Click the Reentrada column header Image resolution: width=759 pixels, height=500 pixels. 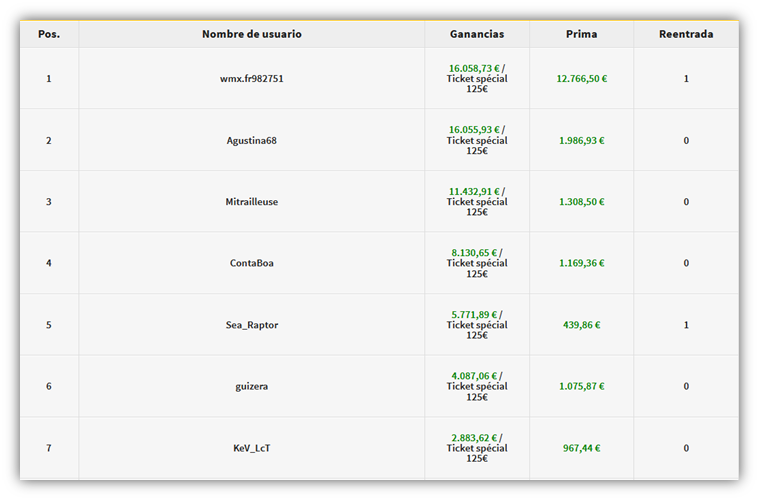[x=686, y=34]
